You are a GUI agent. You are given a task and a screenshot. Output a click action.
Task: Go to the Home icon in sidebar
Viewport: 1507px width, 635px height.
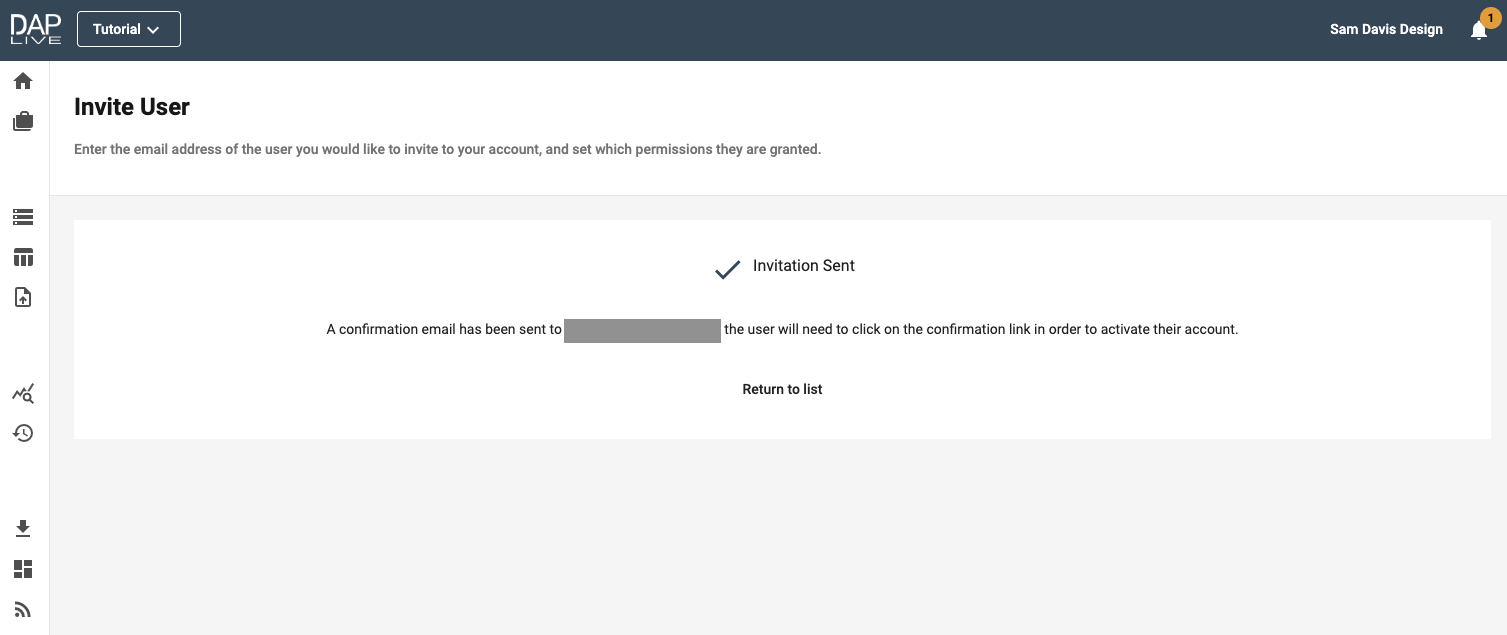pyautogui.click(x=23, y=81)
